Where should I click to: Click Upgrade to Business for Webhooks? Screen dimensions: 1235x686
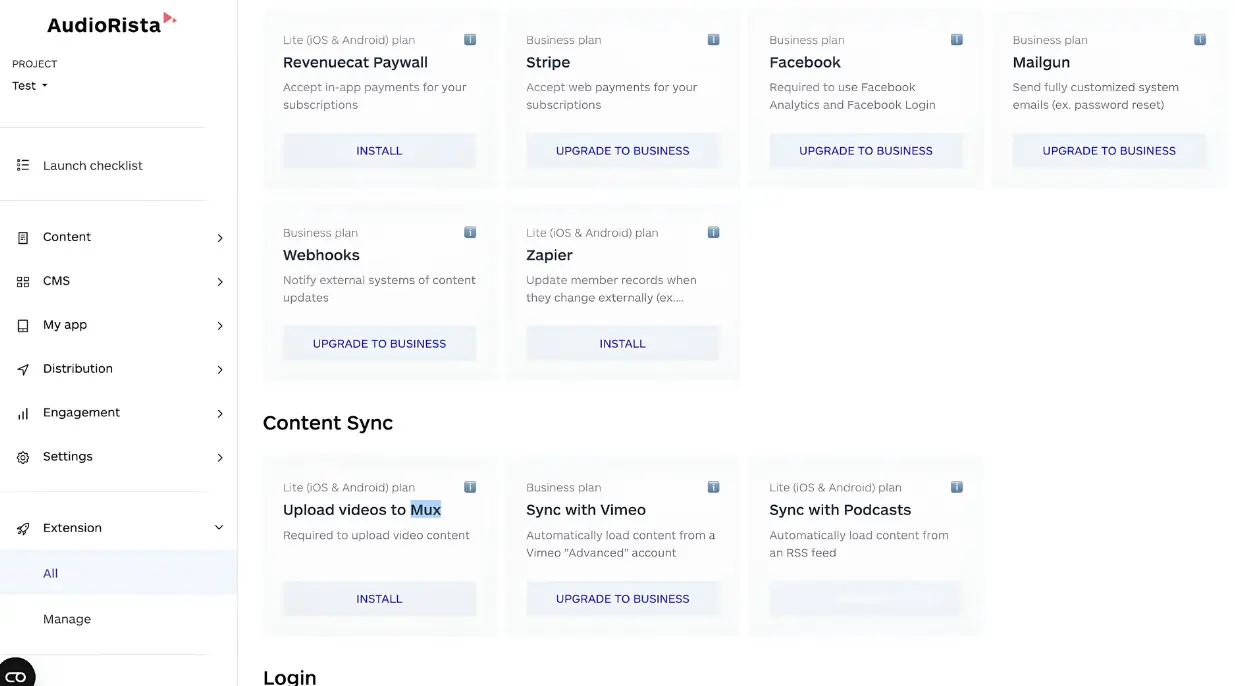click(379, 344)
